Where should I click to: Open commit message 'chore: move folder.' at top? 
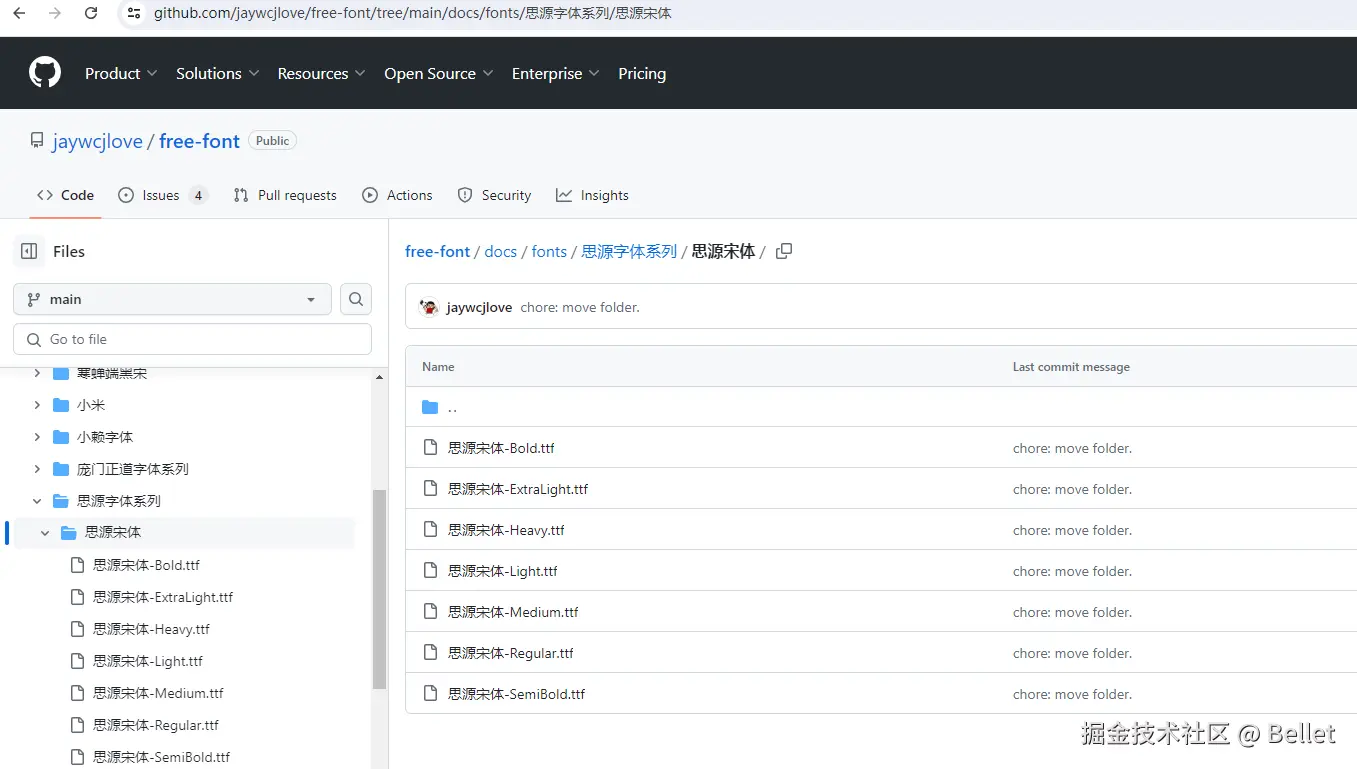pyautogui.click(x=580, y=307)
